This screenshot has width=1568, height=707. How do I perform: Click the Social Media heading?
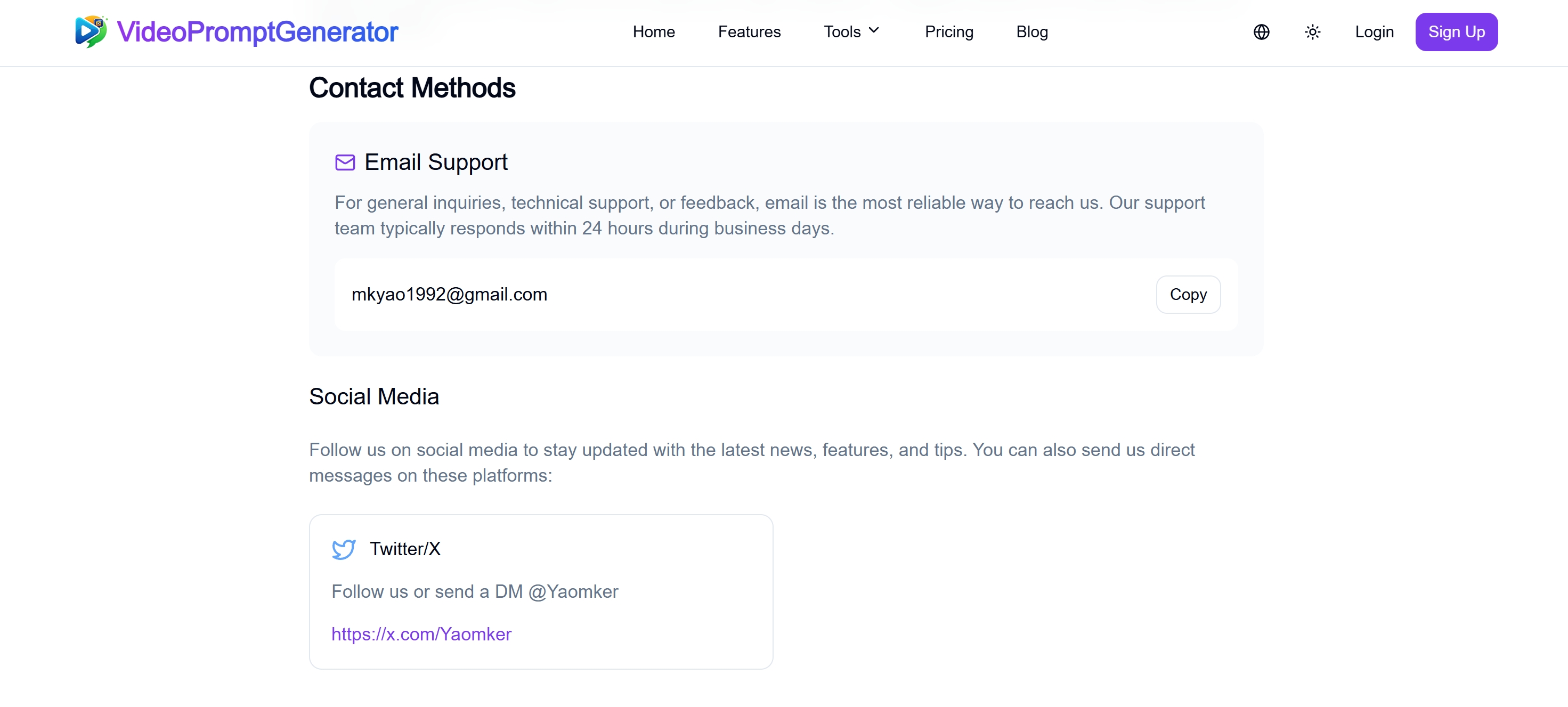(373, 397)
